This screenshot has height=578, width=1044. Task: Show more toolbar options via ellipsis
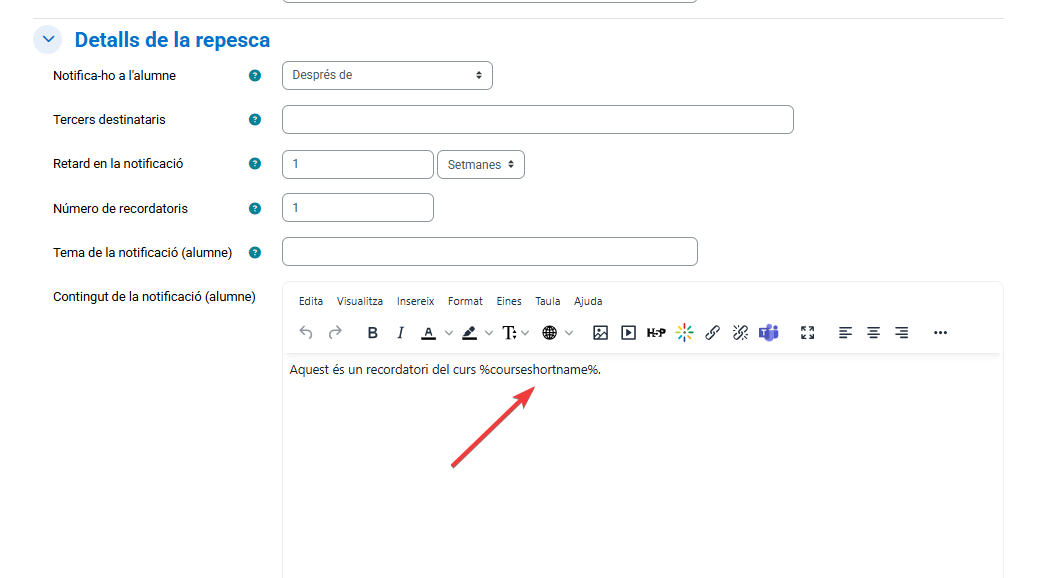[x=940, y=333]
